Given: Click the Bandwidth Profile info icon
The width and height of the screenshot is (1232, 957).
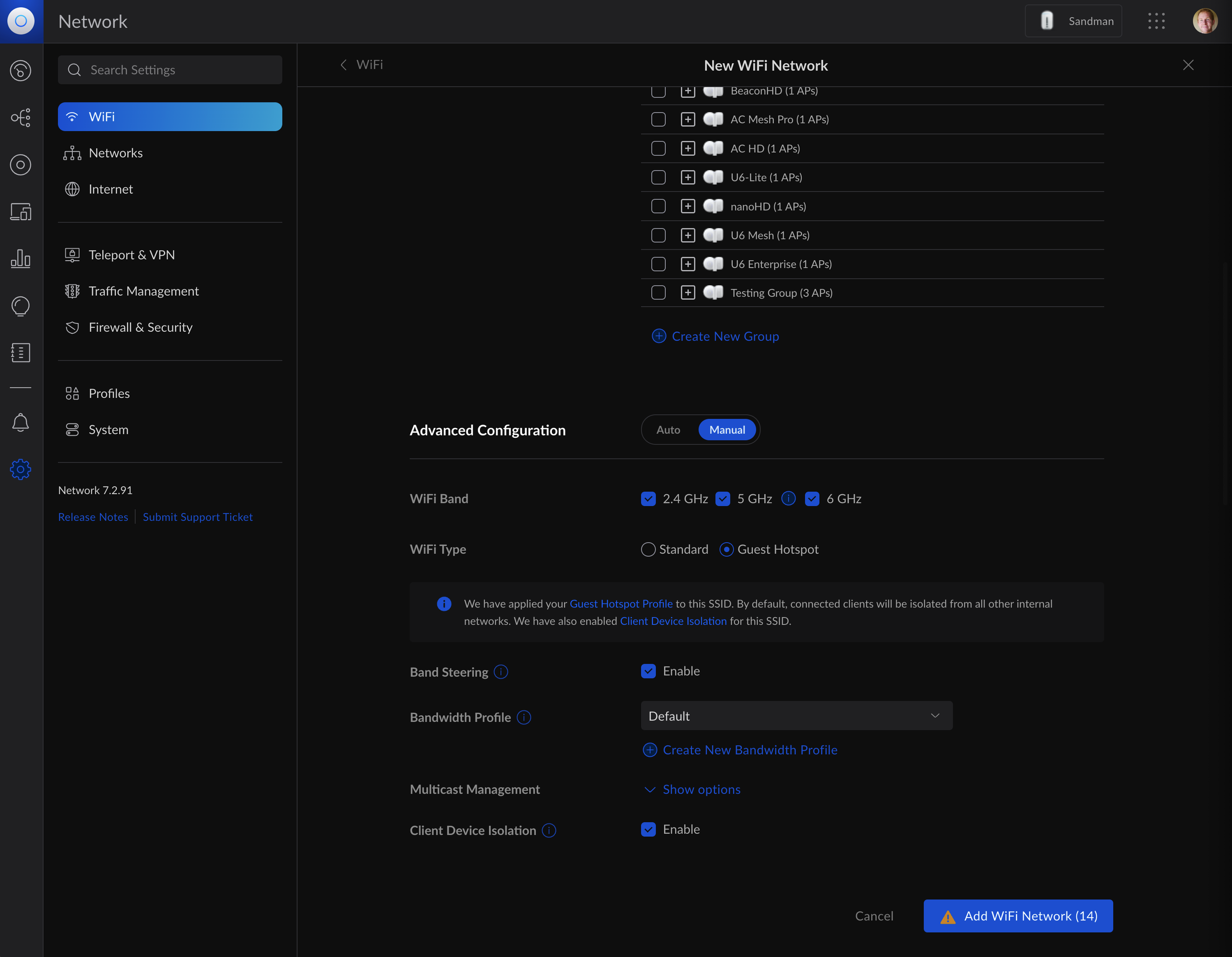Looking at the screenshot, I should 524,717.
